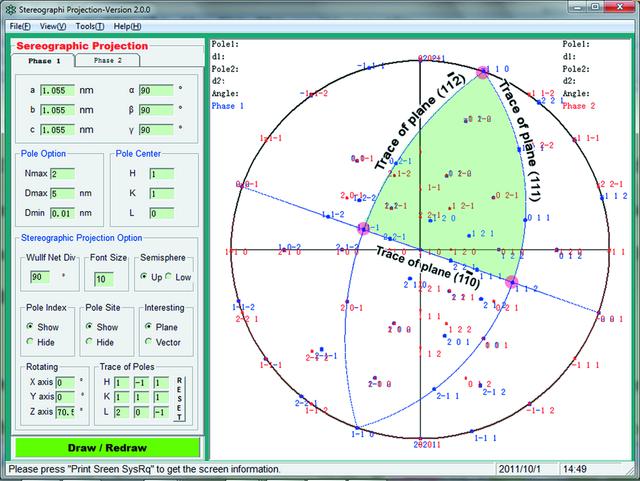Select the Up semisphere radio button
Screen dimensions: 640x481
click(144, 276)
